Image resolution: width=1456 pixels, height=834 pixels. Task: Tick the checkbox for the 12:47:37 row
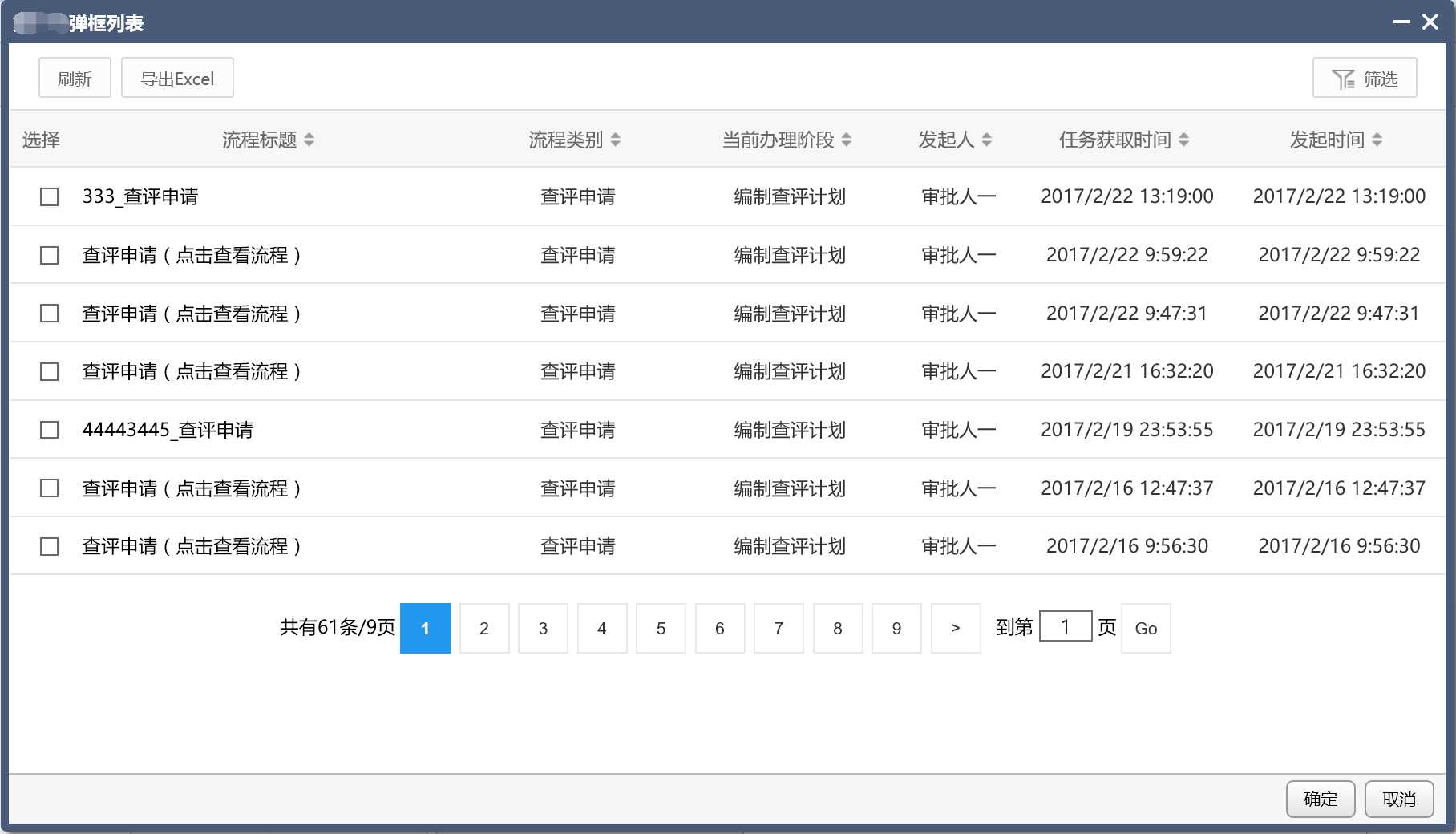click(50, 488)
